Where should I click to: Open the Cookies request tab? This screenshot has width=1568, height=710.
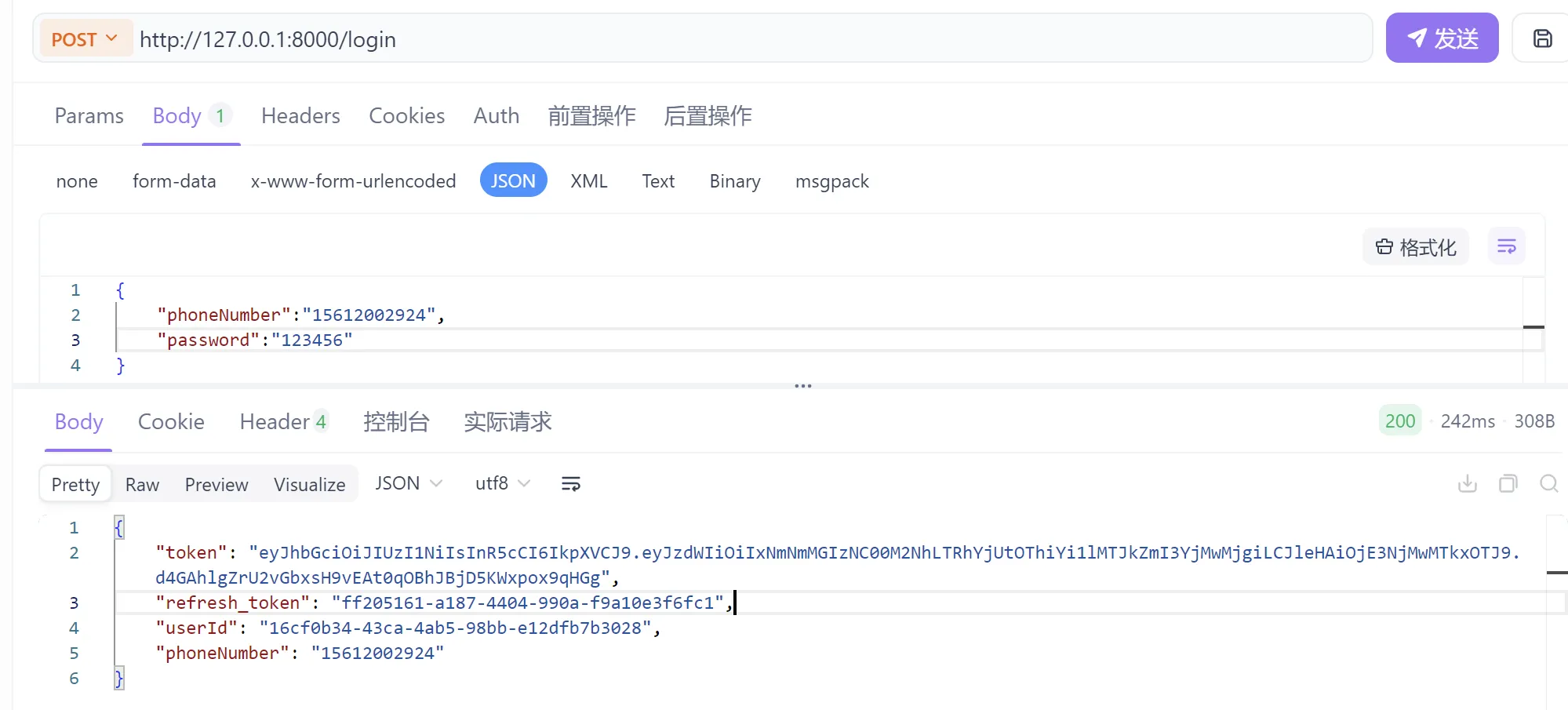coord(406,116)
